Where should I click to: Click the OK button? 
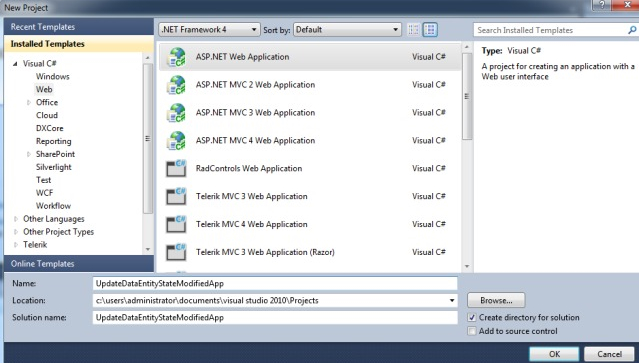tap(554, 354)
